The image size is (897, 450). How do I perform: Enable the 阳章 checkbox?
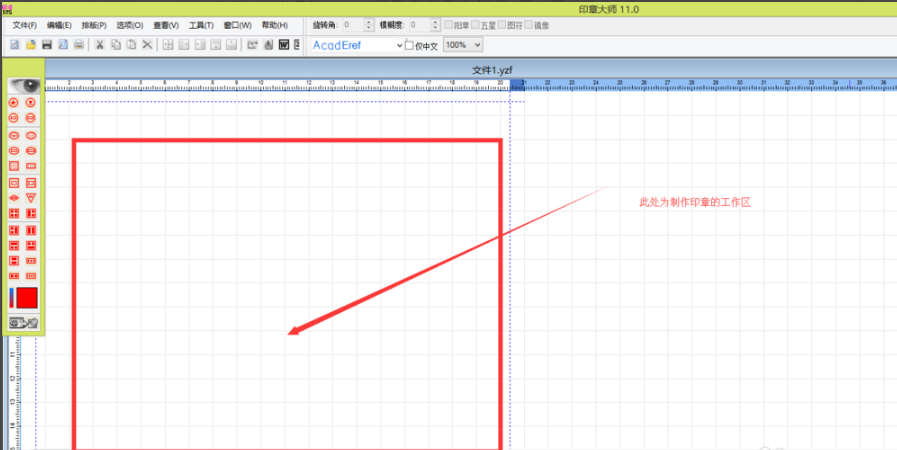448,25
